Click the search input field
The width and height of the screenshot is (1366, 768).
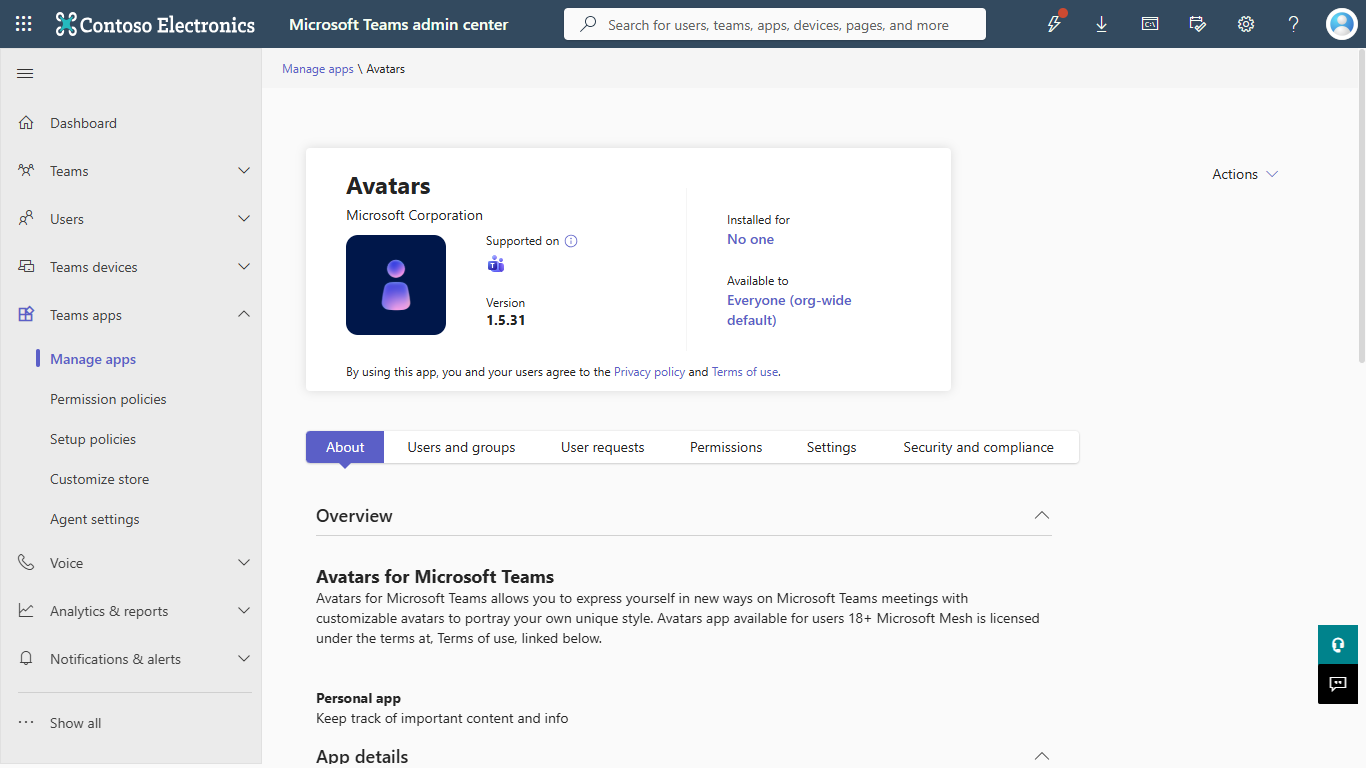pyautogui.click(x=775, y=24)
